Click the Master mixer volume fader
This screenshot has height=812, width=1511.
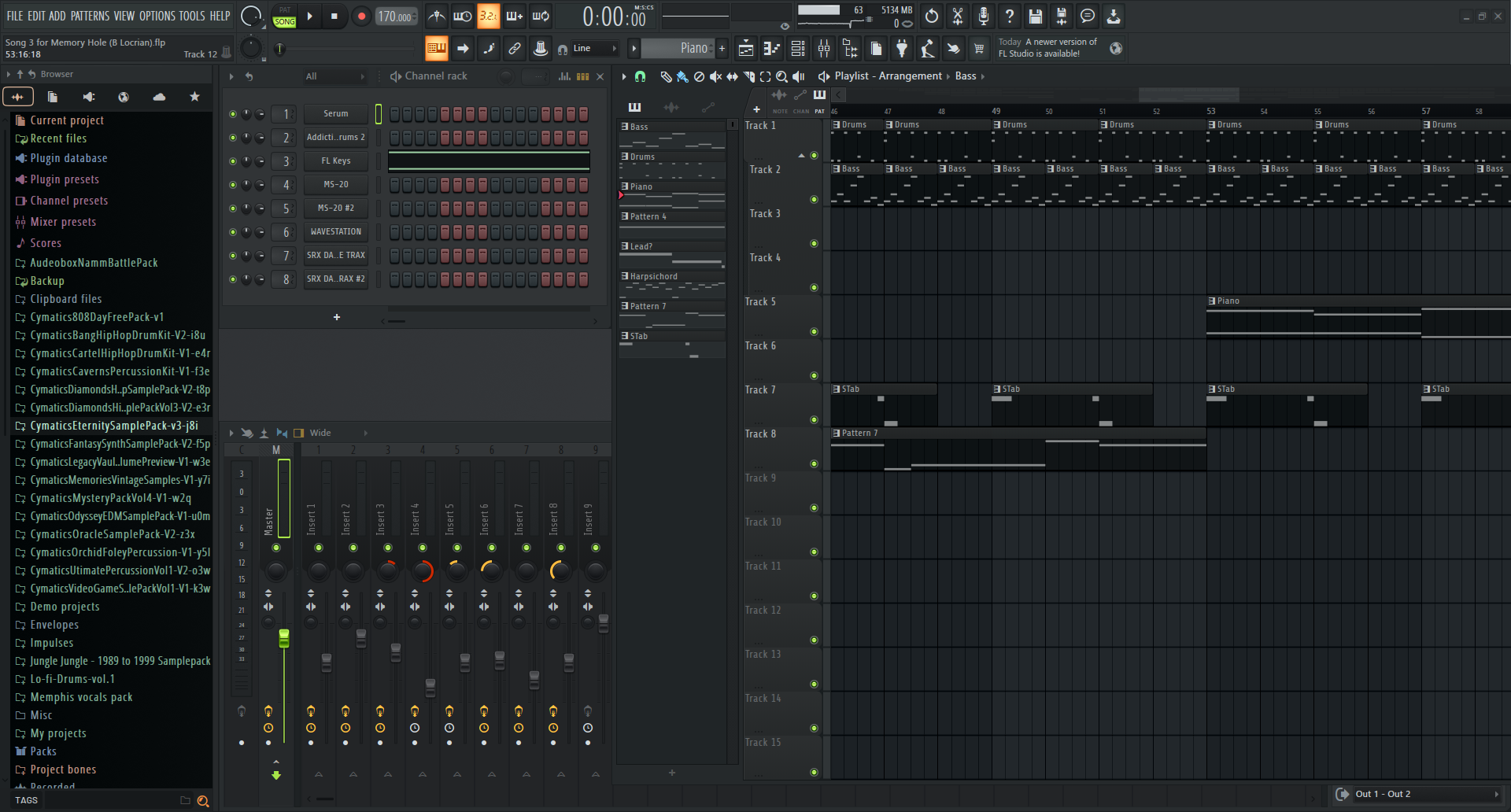tap(284, 638)
